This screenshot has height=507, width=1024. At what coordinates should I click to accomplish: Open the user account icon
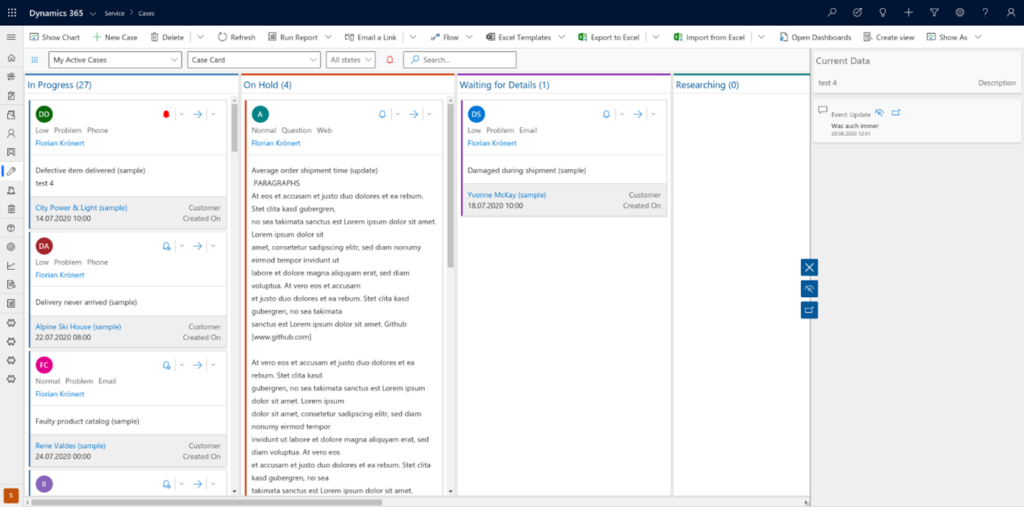pos(1010,12)
